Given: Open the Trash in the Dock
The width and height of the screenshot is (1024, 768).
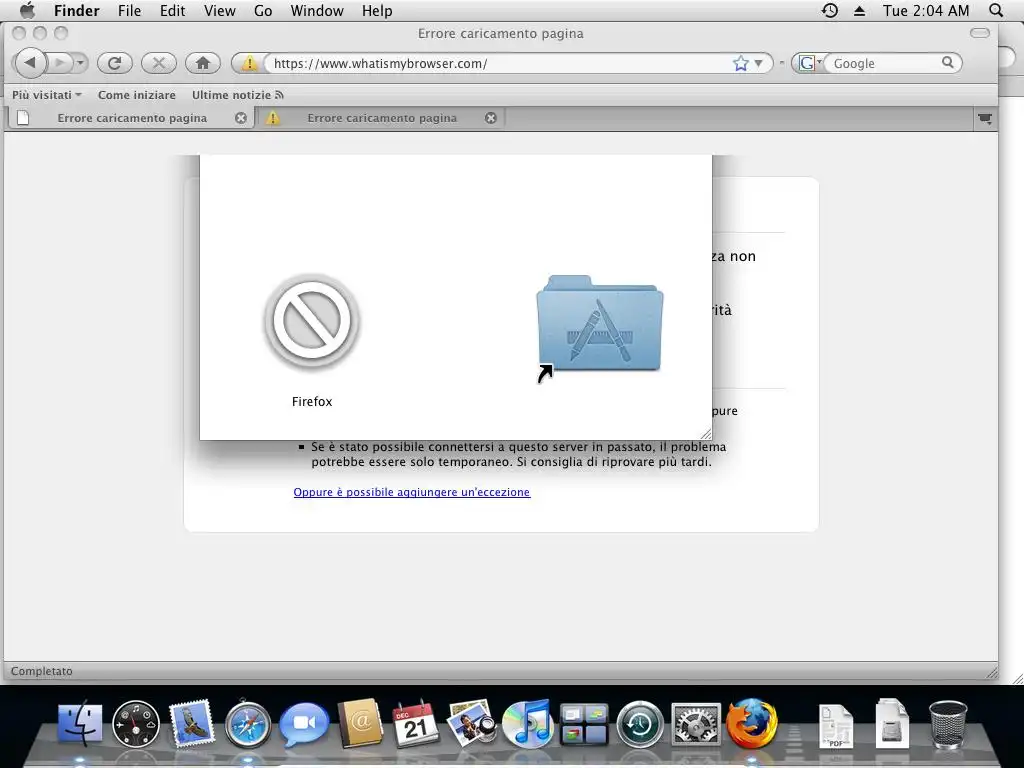Looking at the screenshot, I should coord(948,724).
